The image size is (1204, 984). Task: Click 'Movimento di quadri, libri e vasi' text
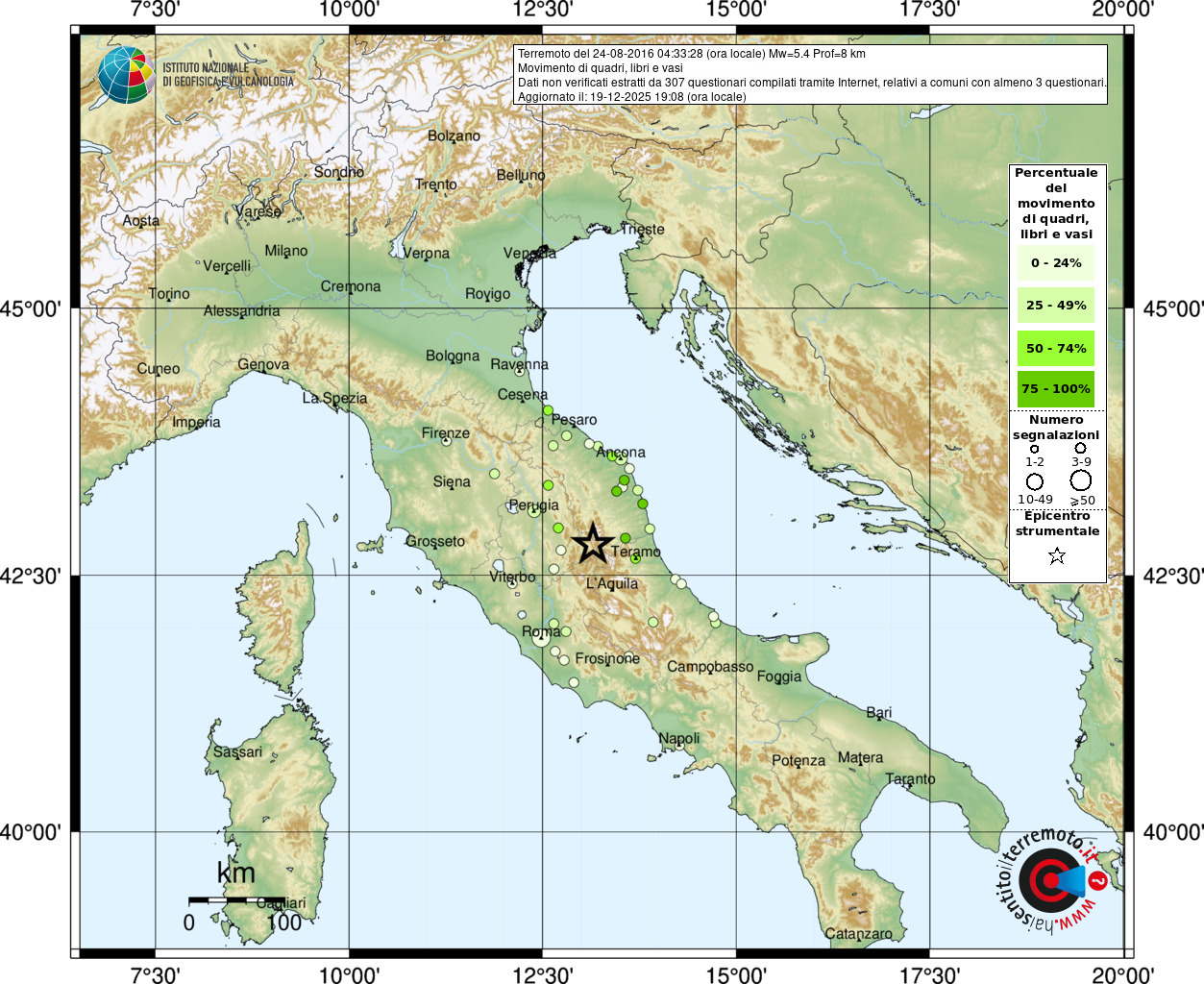pos(601,68)
